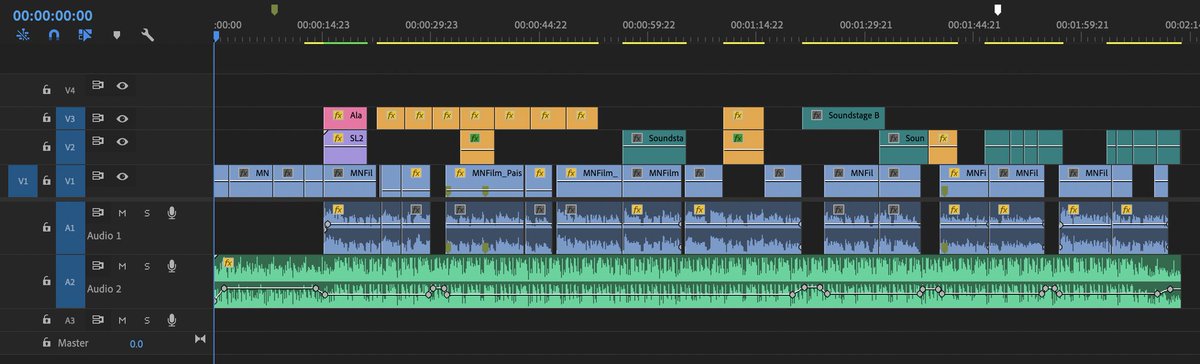Mute Audio 1 track
The height and width of the screenshot is (364, 1200).
(x=122, y=212)
